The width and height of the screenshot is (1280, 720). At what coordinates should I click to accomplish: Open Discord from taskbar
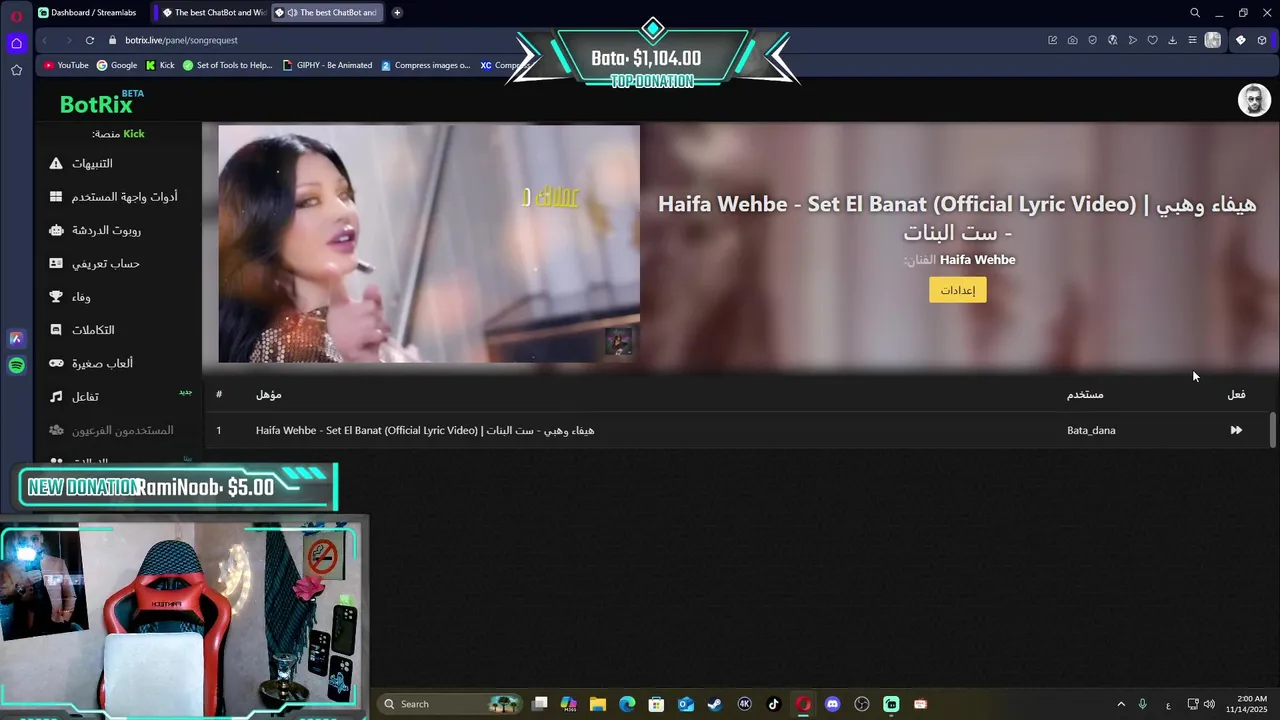click(832, 704)
